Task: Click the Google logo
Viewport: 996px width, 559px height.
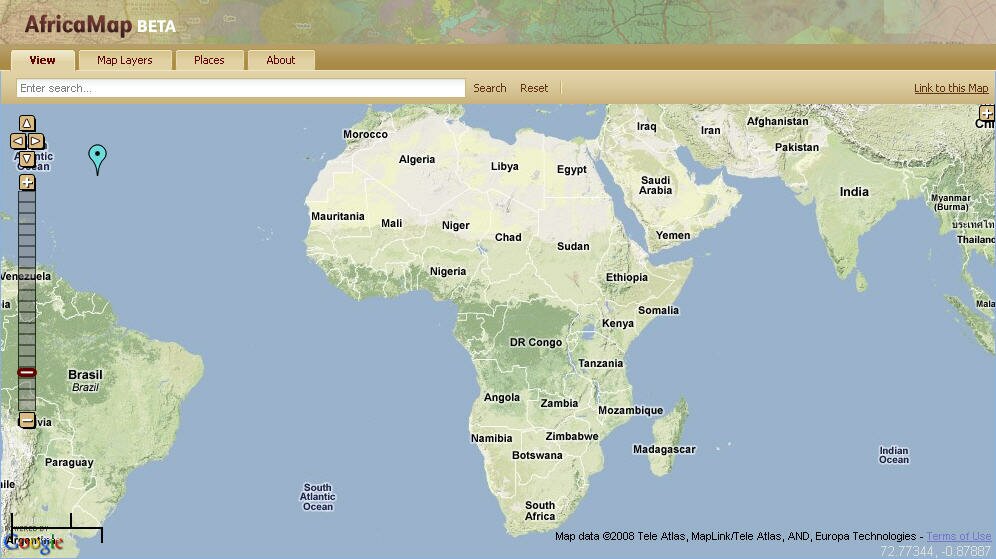Action: [34, 542]
